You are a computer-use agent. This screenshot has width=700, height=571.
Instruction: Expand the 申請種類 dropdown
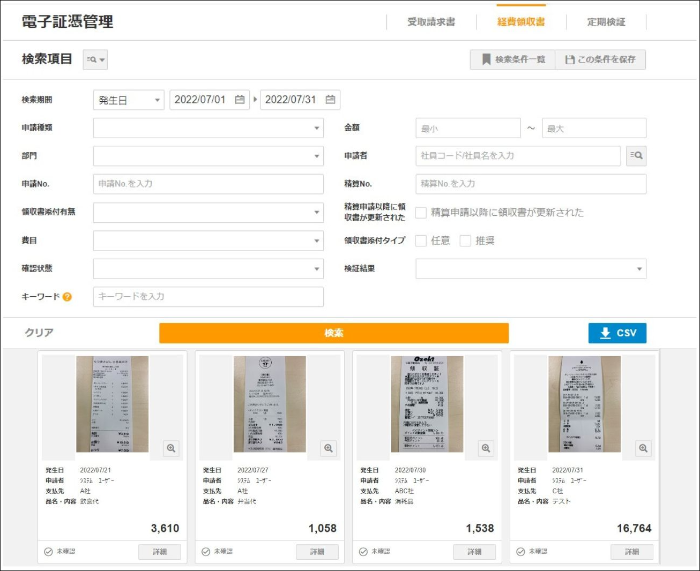click(208, 128)
